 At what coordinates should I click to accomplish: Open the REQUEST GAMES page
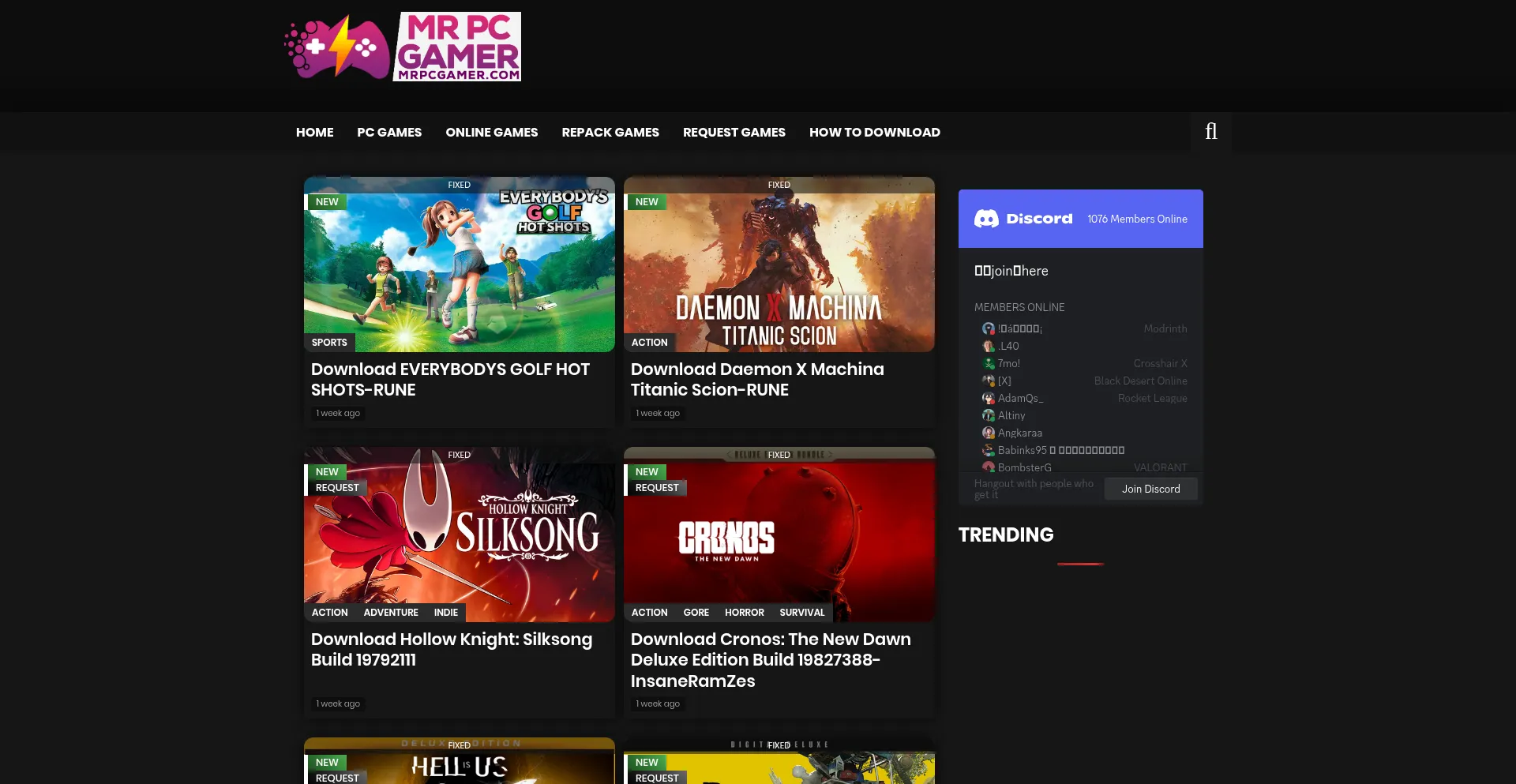coord(734,132)
